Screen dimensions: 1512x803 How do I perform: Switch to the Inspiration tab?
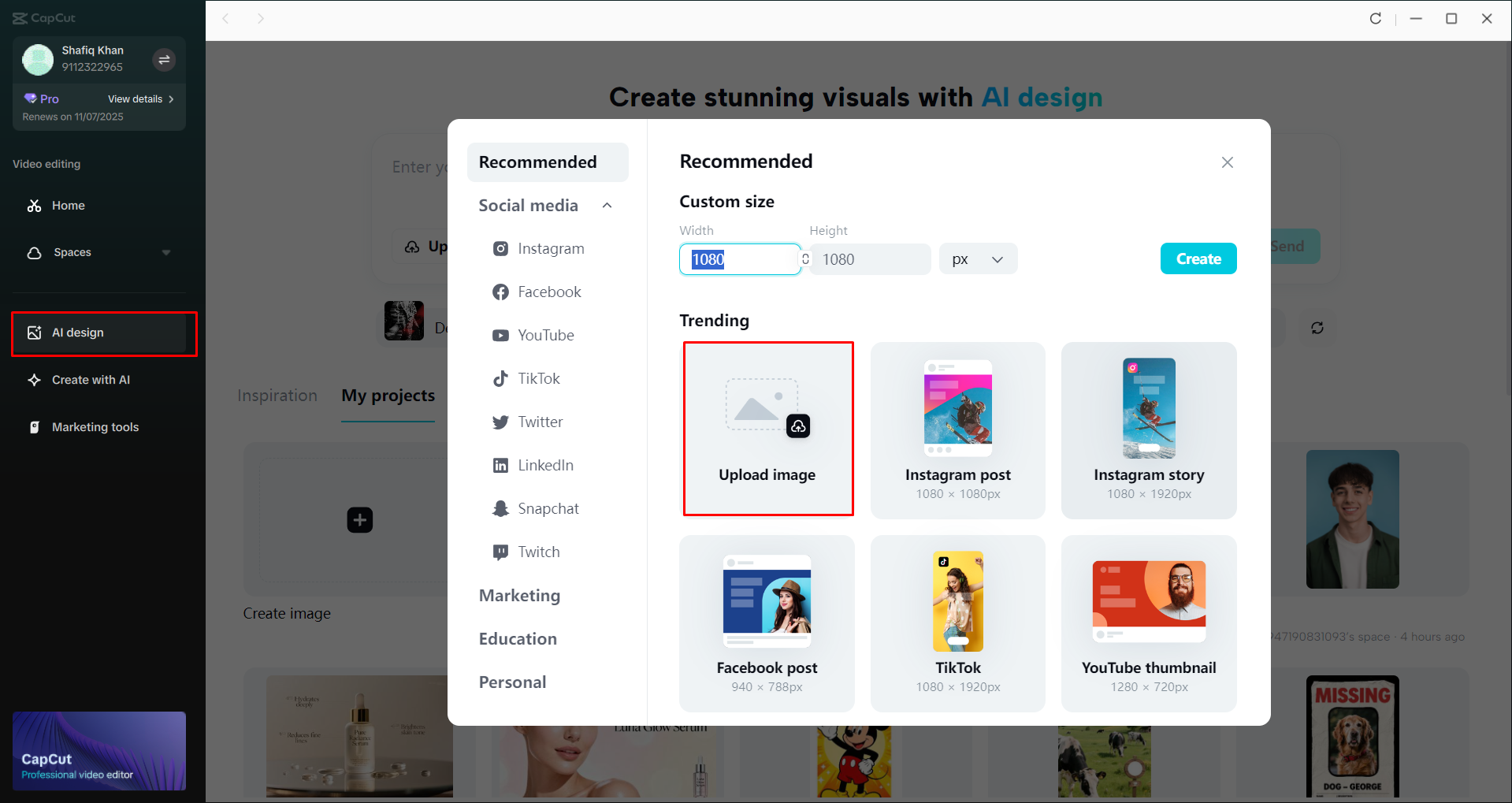[277, 395]
